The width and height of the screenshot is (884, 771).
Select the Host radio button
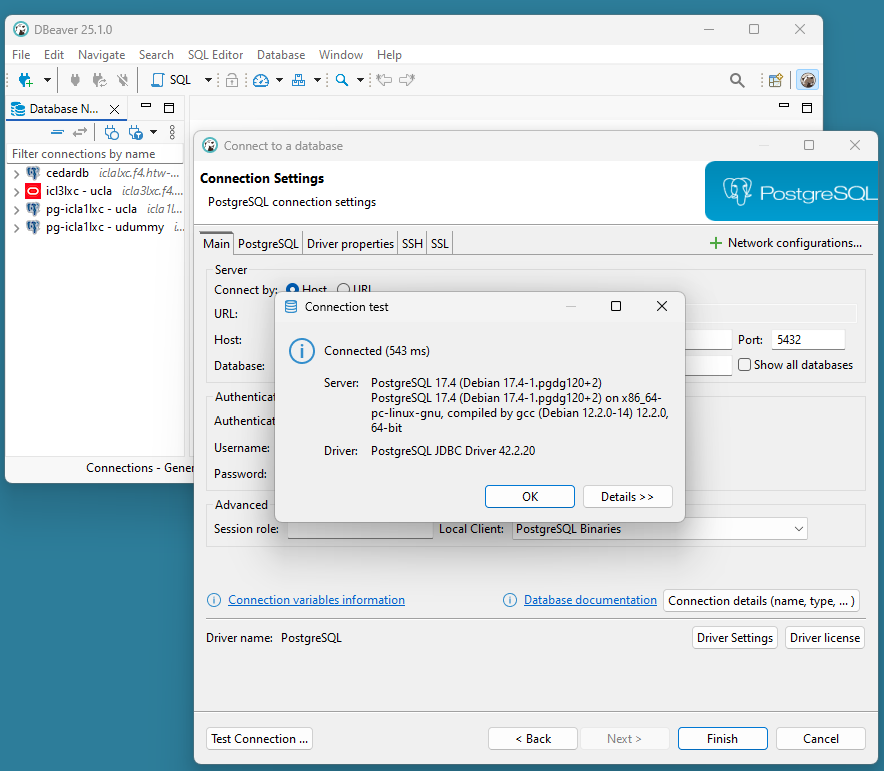point(292,289)
